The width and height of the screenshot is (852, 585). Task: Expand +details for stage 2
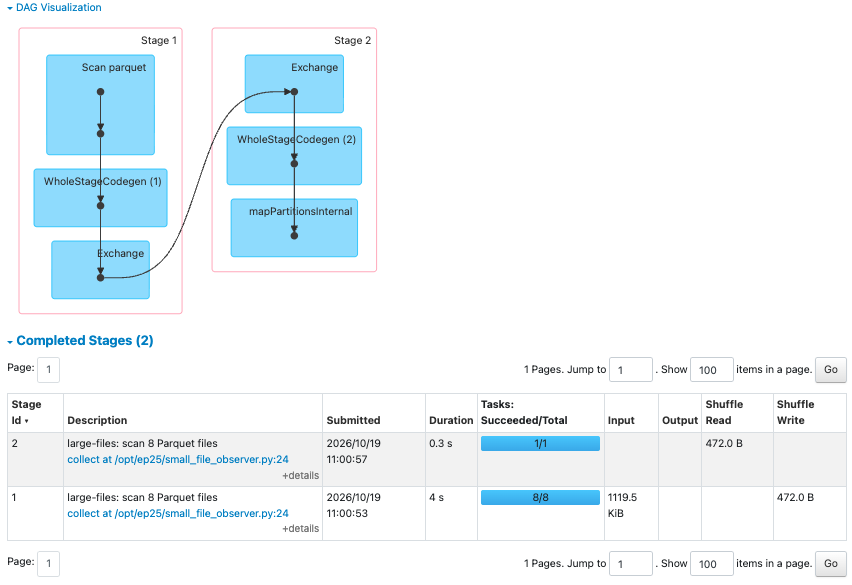click(x=300, y=476)
